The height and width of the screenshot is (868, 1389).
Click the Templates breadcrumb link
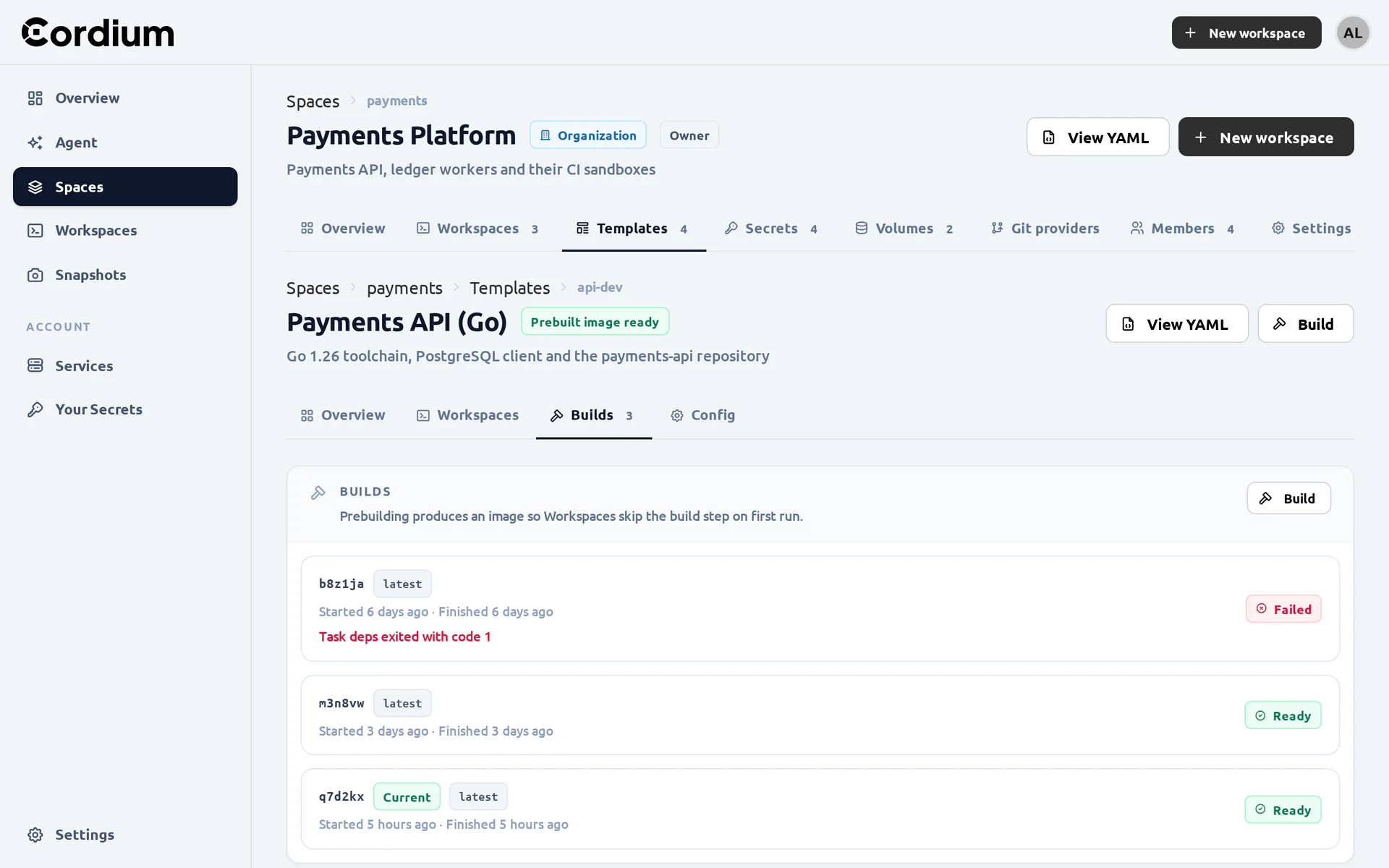coord(509,288)
